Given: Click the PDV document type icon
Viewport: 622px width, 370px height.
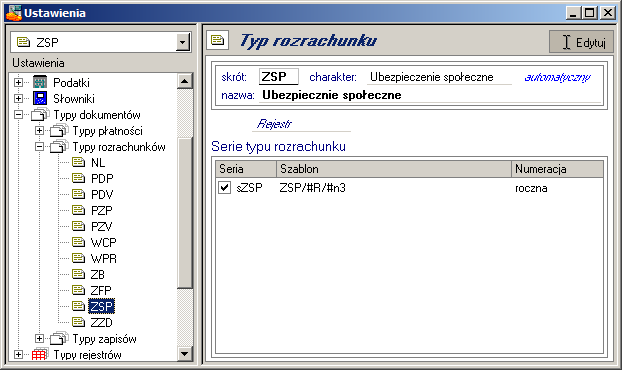Looking at the screenshot, I should point(79,194).
